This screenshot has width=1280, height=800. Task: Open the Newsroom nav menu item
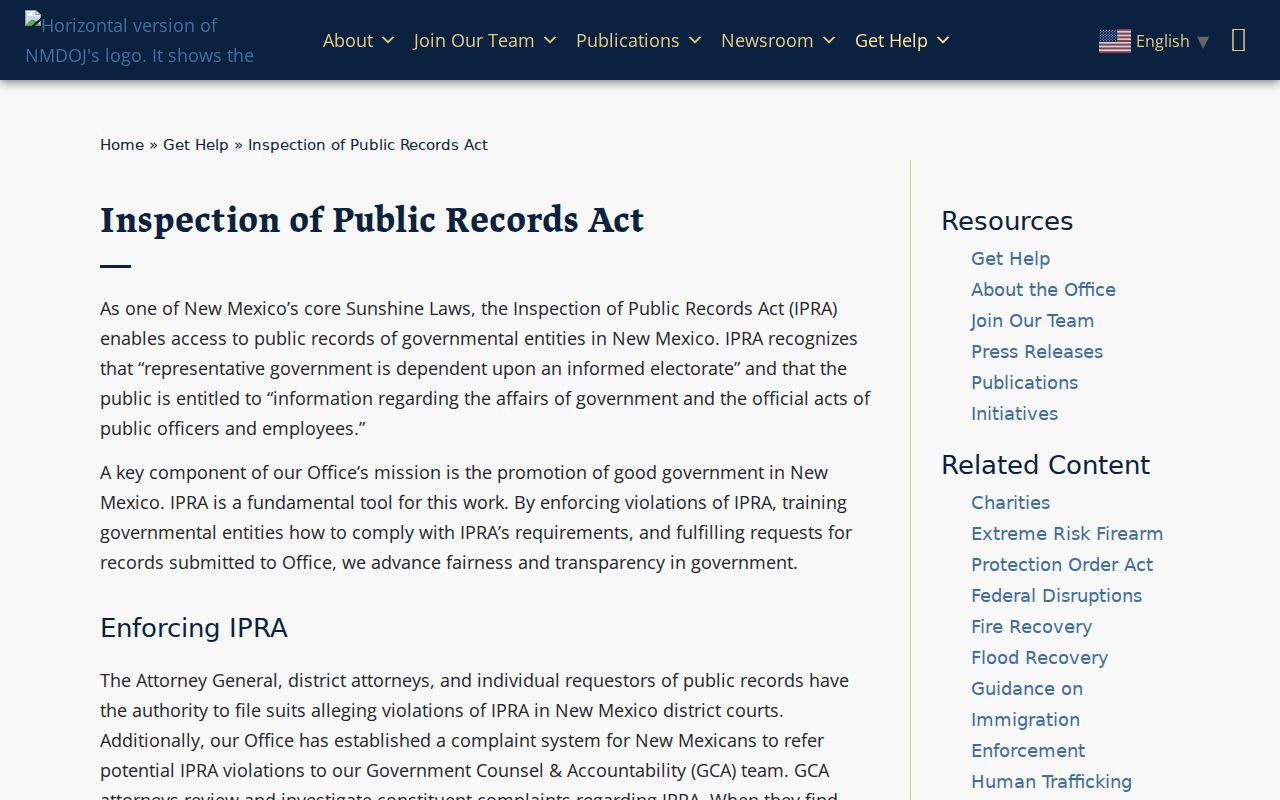[767, 40]
